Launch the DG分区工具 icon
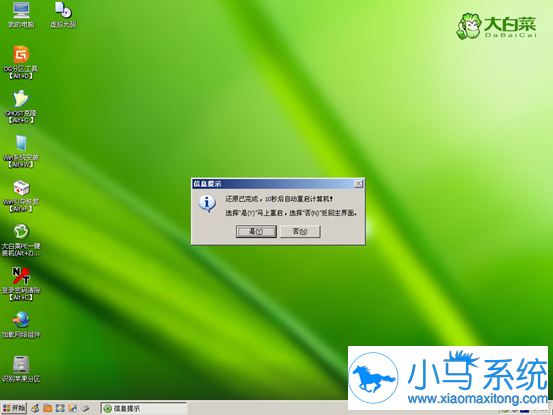Image resolution: width=553 pixels, height=415 pixels. tap(21, 62)
